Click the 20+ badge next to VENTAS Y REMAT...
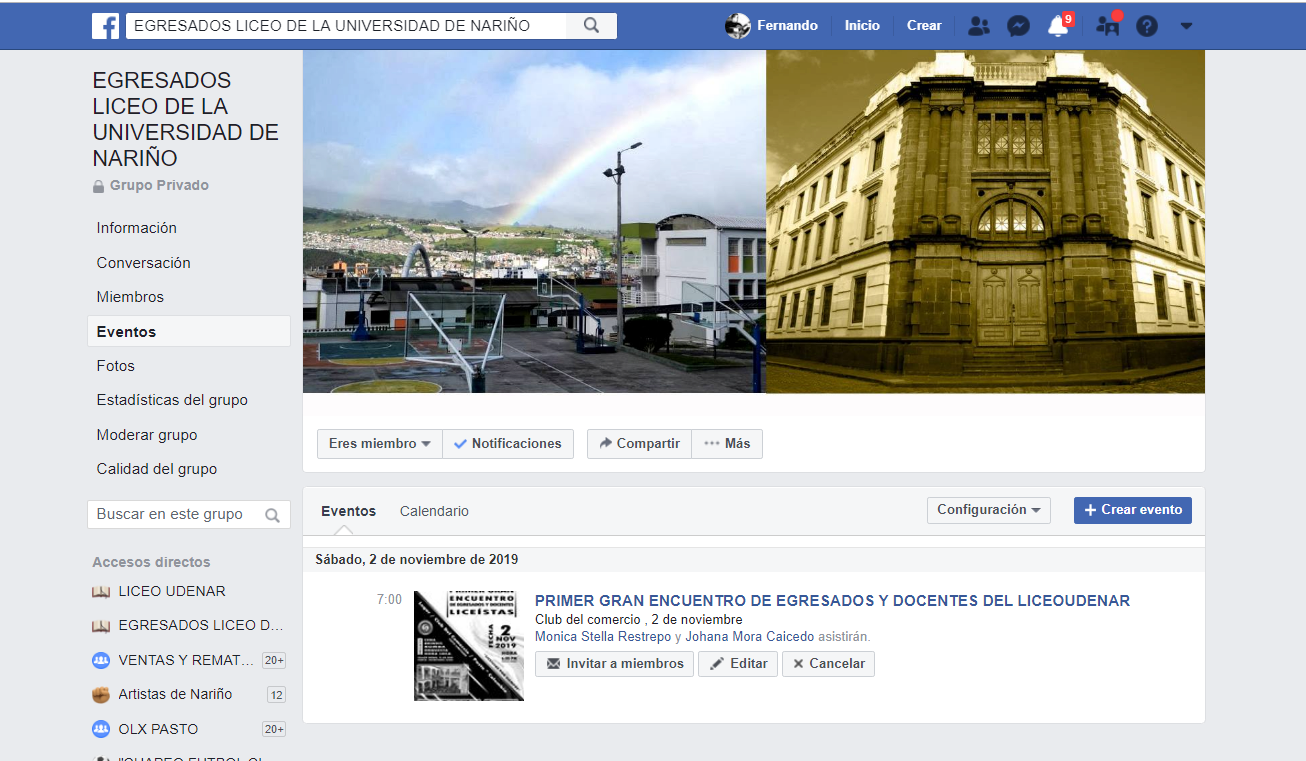Viewport: 1306px width, 761px height. pos(274,660)
